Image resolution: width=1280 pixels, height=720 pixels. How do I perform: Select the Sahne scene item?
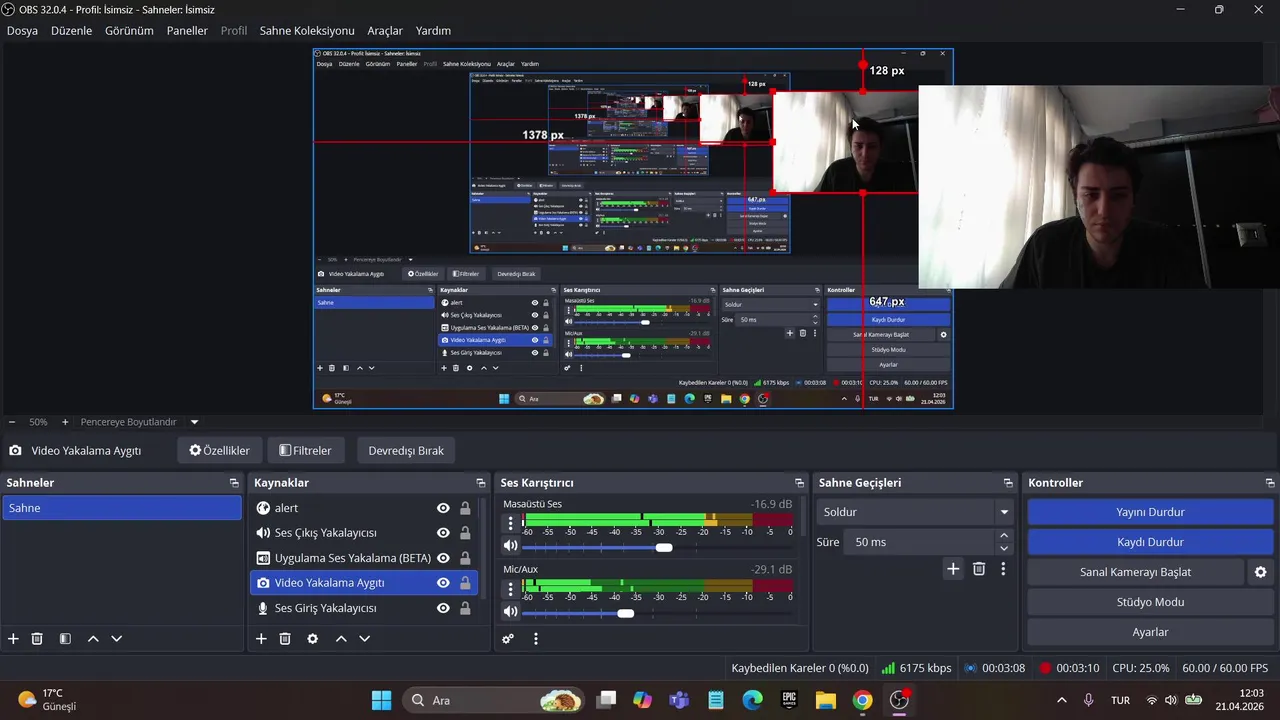click(121, 508)
